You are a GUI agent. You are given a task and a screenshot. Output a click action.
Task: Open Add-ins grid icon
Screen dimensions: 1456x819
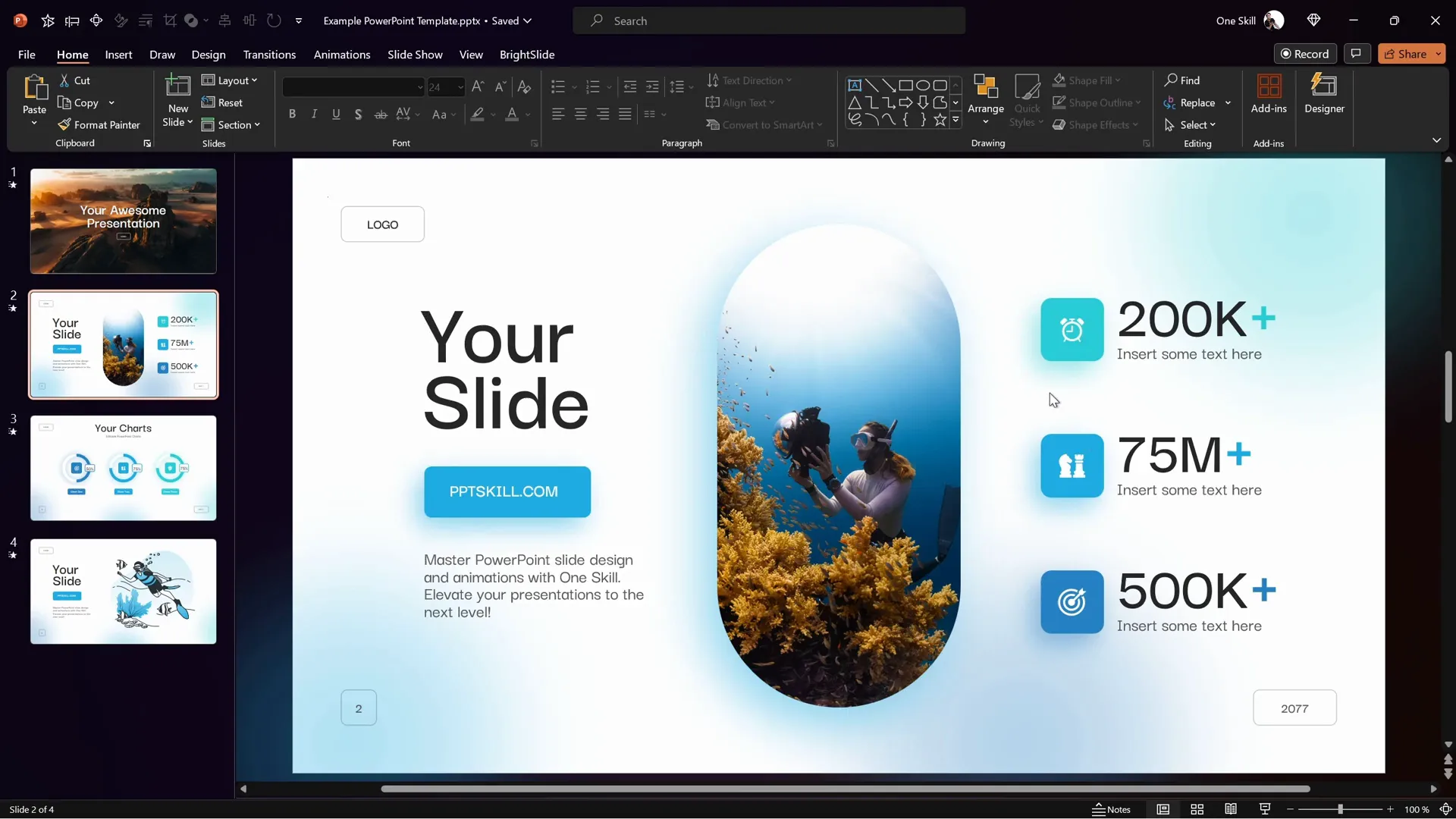click(1269, 86)
